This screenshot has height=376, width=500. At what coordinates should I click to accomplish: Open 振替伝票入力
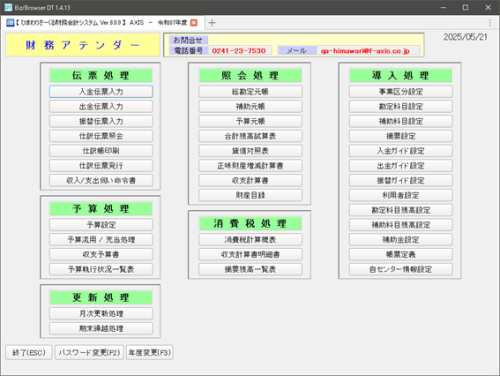(x=101, y=121)
